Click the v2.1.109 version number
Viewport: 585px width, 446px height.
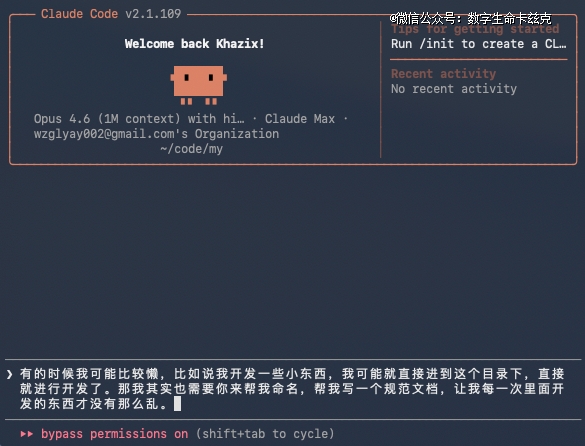pos(153,14)
